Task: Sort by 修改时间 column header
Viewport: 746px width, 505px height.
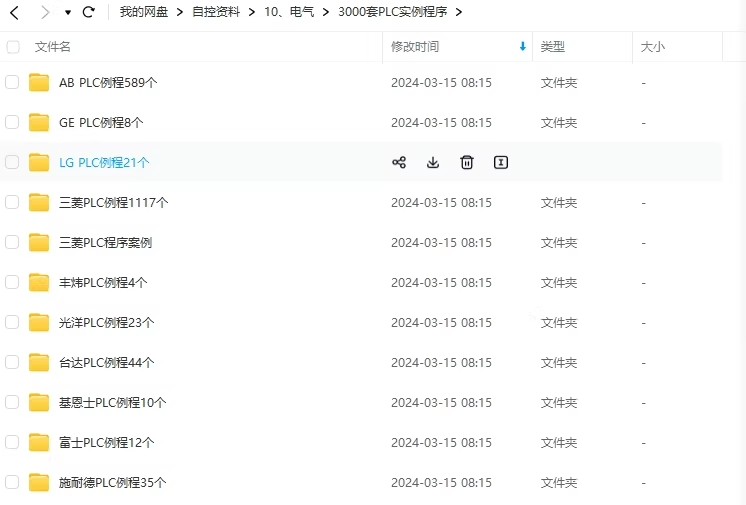Action: pyautogui.click(x=415, y=47)
